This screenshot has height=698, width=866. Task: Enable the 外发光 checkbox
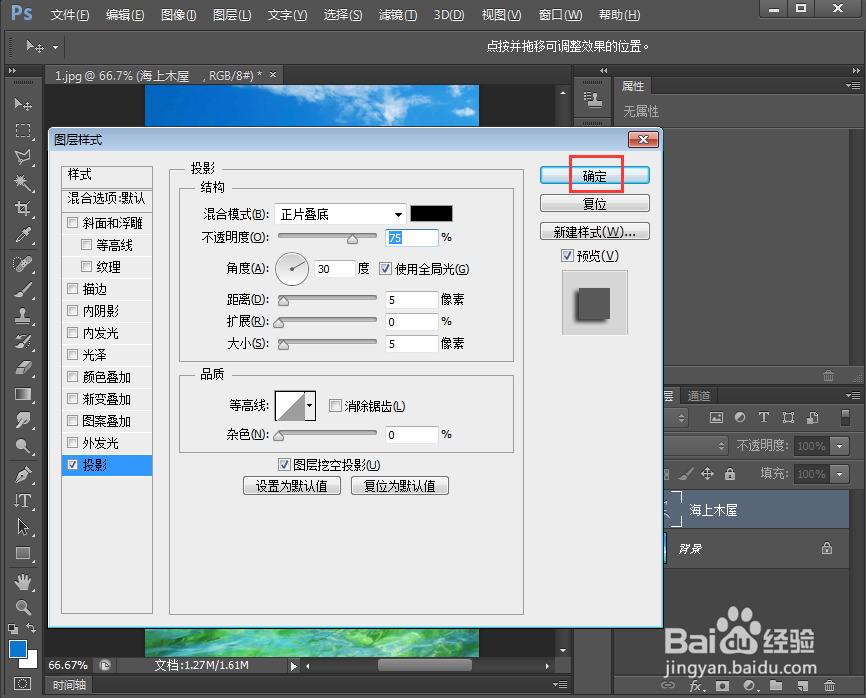click(x=72, y=442)
